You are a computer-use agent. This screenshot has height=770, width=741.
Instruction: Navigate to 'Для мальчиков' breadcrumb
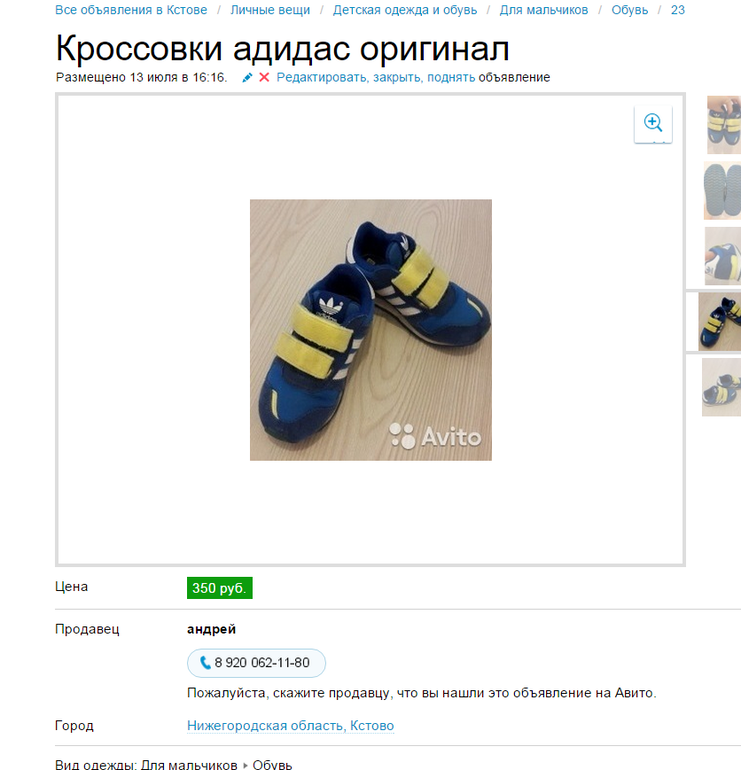coord(544,10)
